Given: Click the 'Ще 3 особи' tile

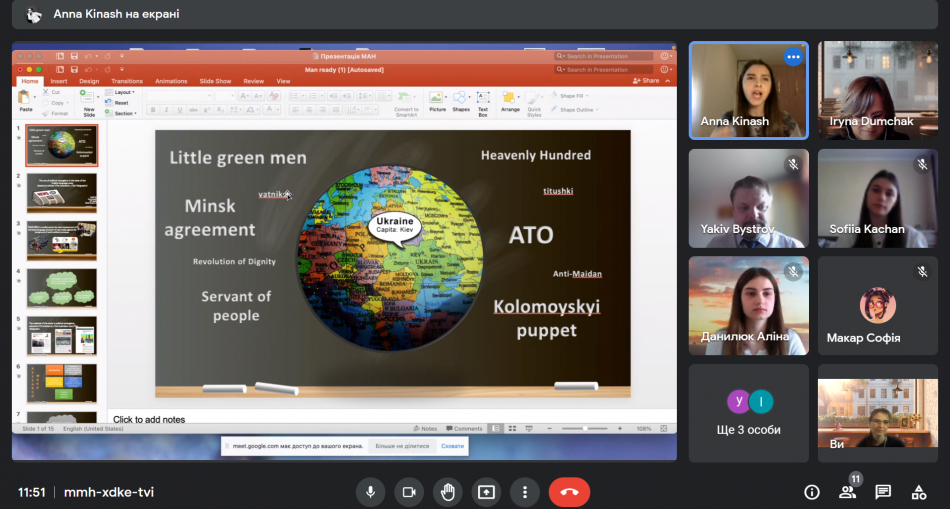Looking at the screenshot, I should pyautogui.click(x=749, y=412).
